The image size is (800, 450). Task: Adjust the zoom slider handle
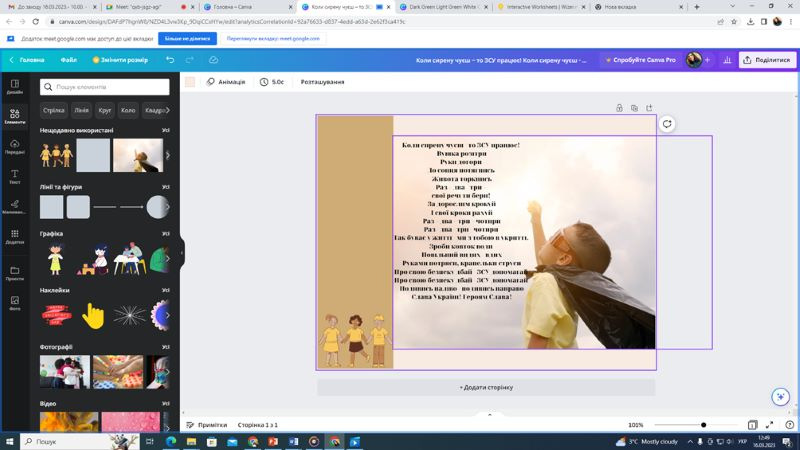pyautogui.click(x=704, y=424)
